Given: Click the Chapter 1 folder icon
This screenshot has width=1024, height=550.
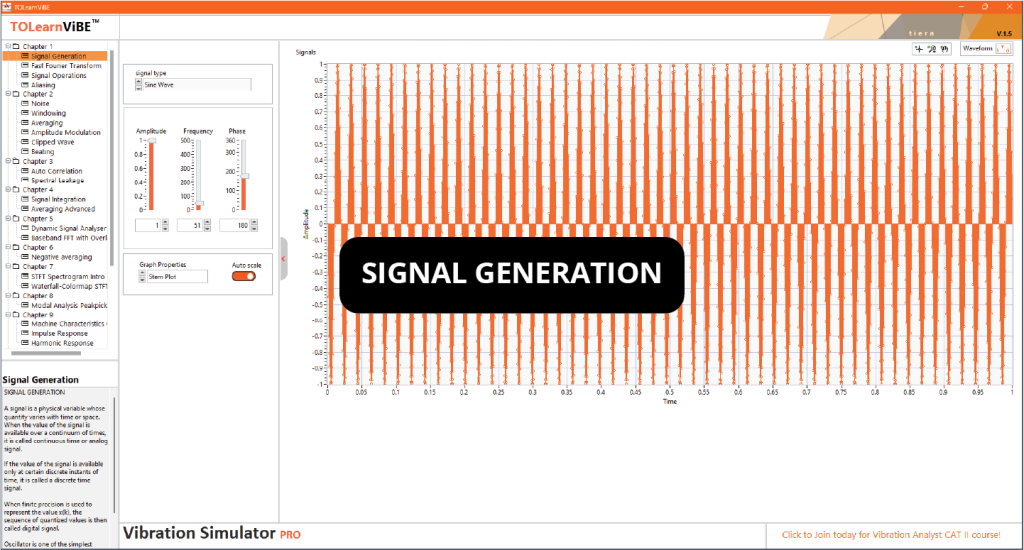Looking at the screenshot, I should (15, 46).
